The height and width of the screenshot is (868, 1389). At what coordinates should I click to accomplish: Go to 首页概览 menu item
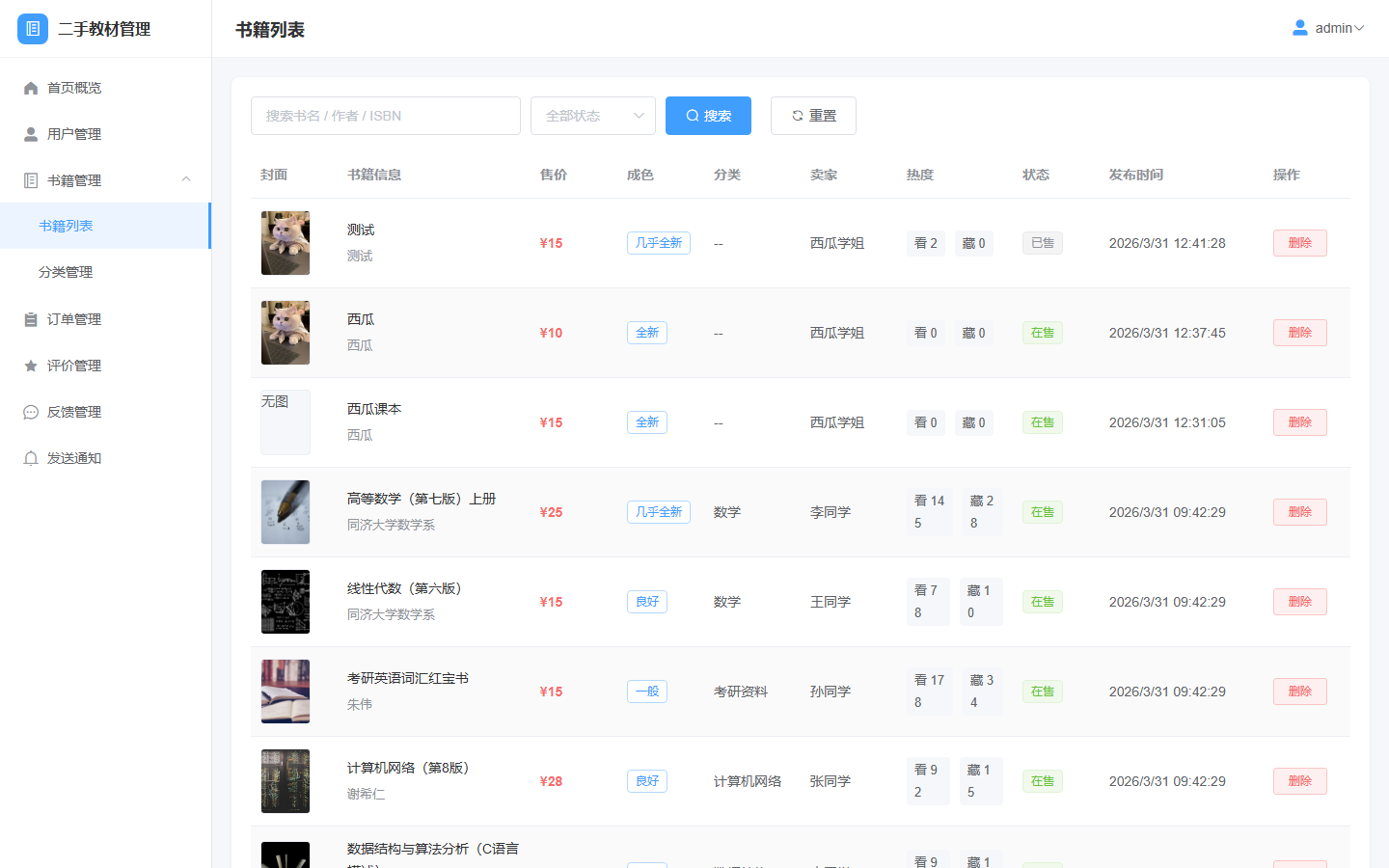click(x=105, y=88)
